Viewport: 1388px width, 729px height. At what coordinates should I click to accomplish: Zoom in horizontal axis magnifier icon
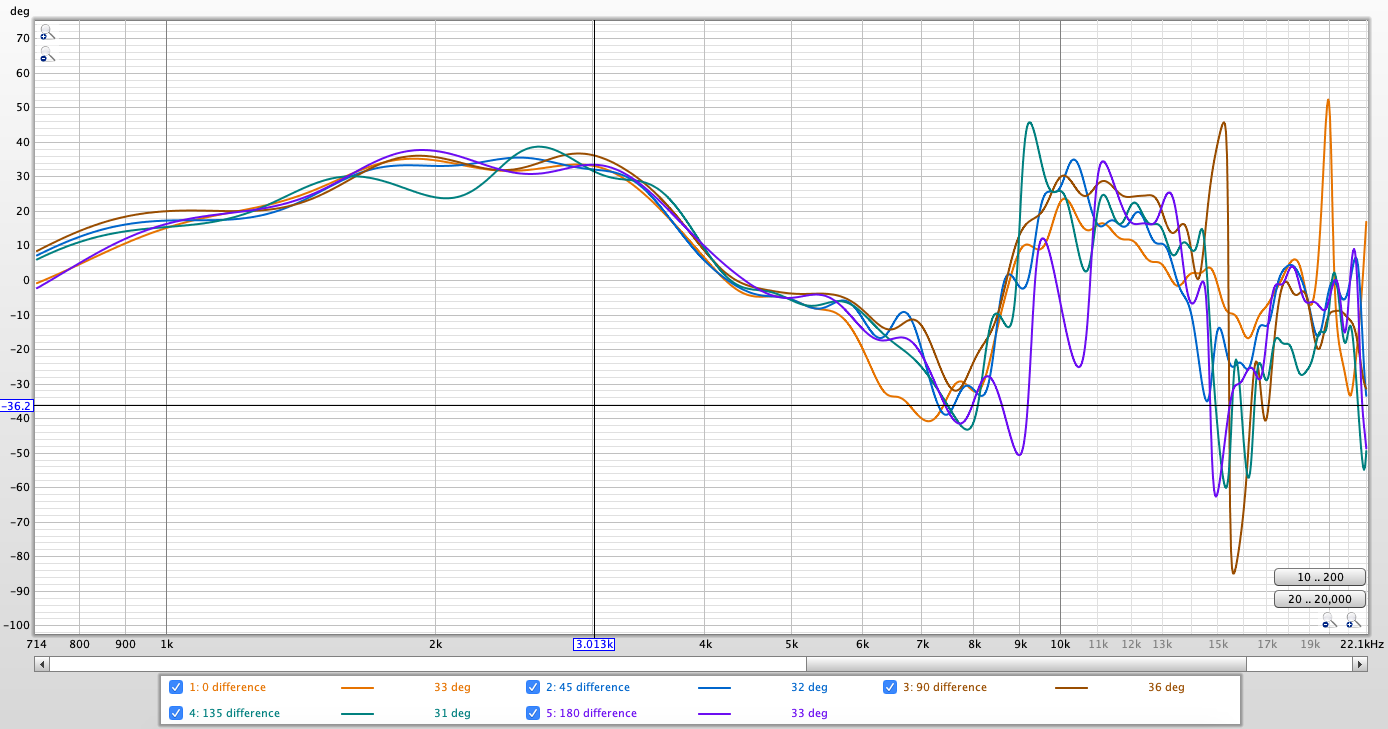[1353, 621]
